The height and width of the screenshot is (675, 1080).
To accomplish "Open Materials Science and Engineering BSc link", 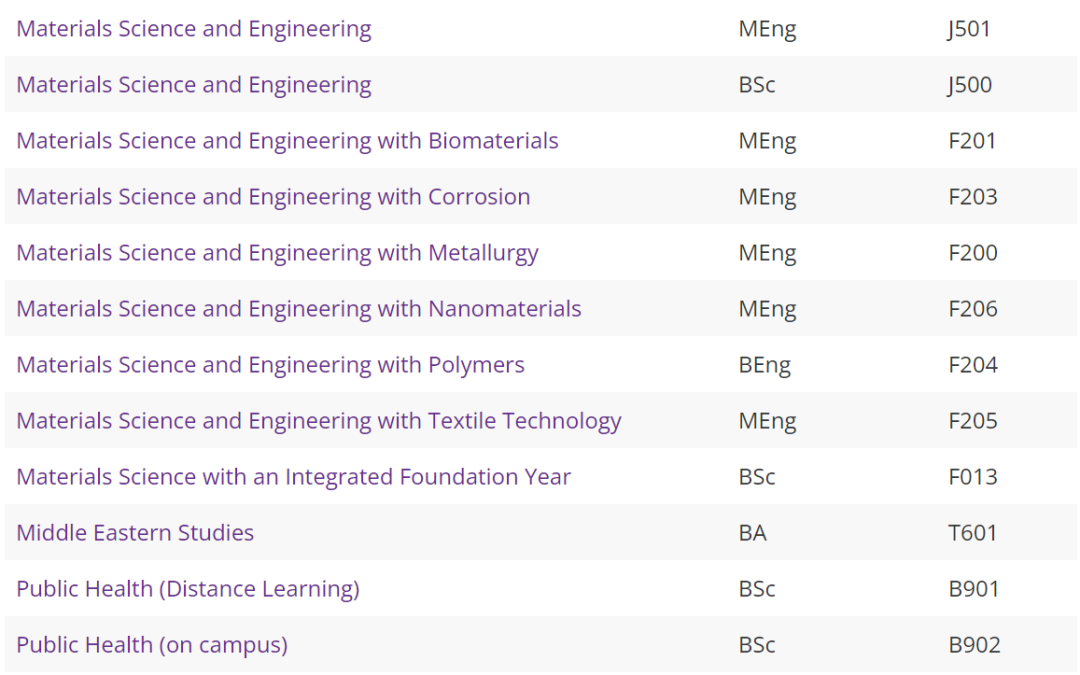I will (x=194, y=85).
